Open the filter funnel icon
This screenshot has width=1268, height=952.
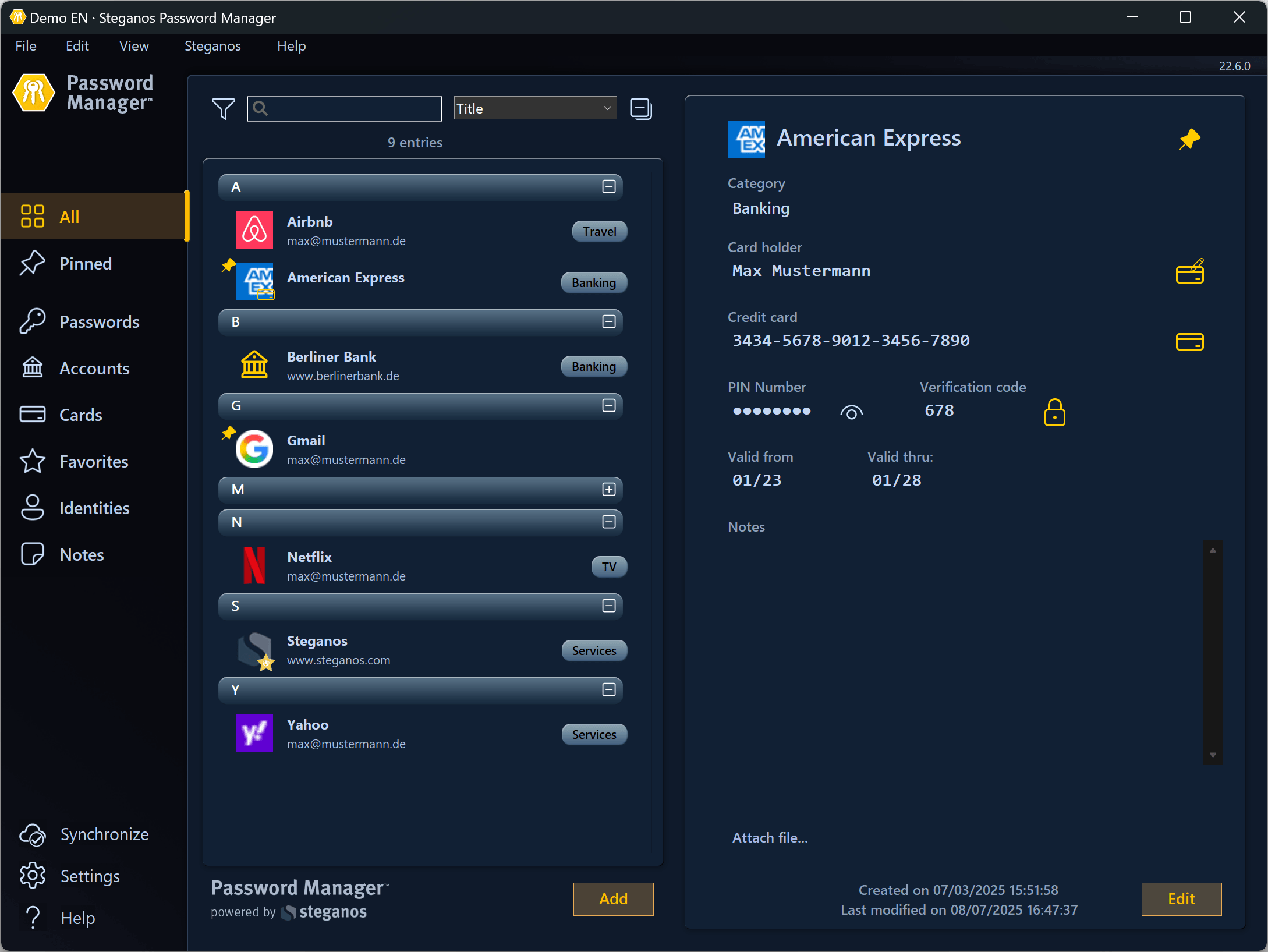[x=222, y=108]
